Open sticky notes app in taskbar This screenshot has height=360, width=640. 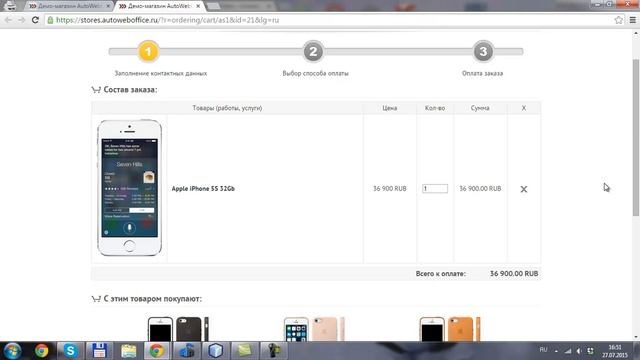click(244, 351)
